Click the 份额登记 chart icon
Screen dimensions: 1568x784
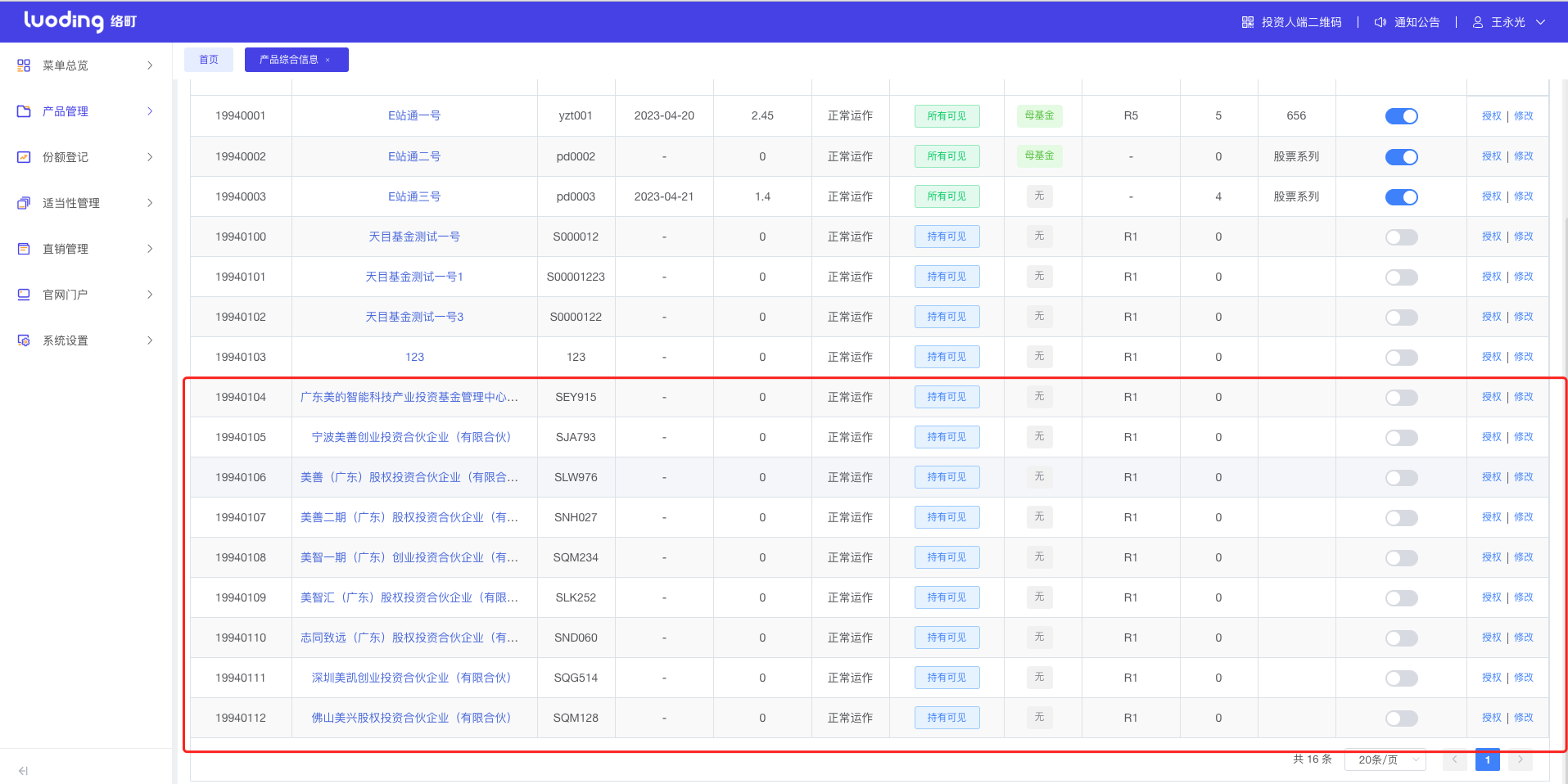[x=24, y=157]
